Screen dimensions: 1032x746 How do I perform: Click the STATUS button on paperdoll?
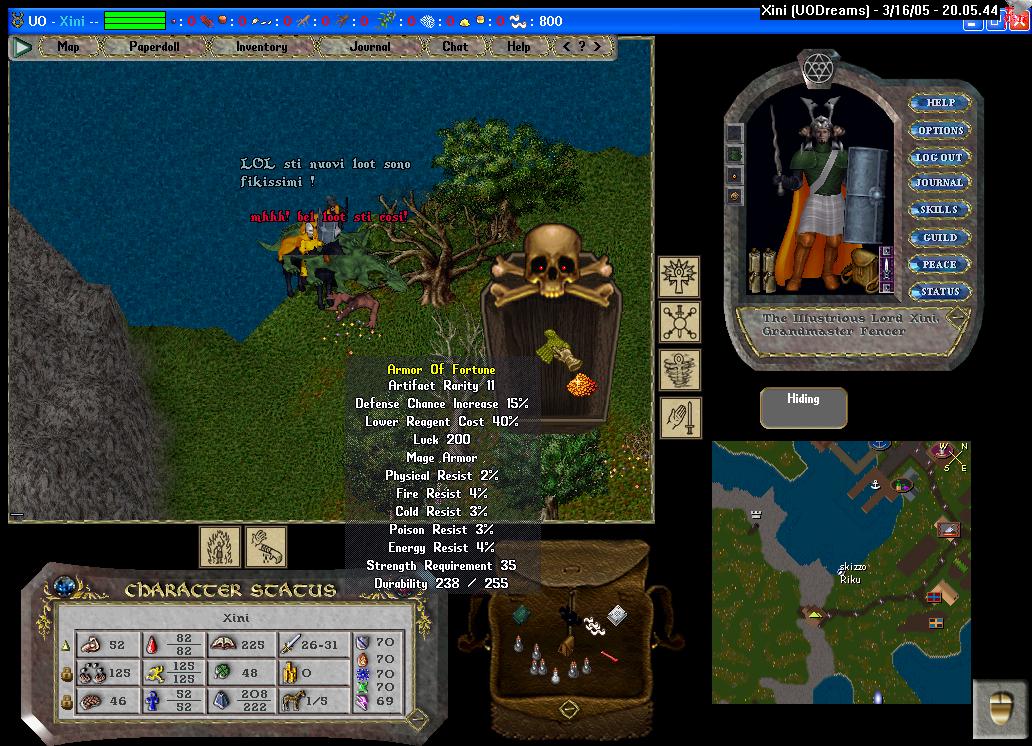pos(940,292)
